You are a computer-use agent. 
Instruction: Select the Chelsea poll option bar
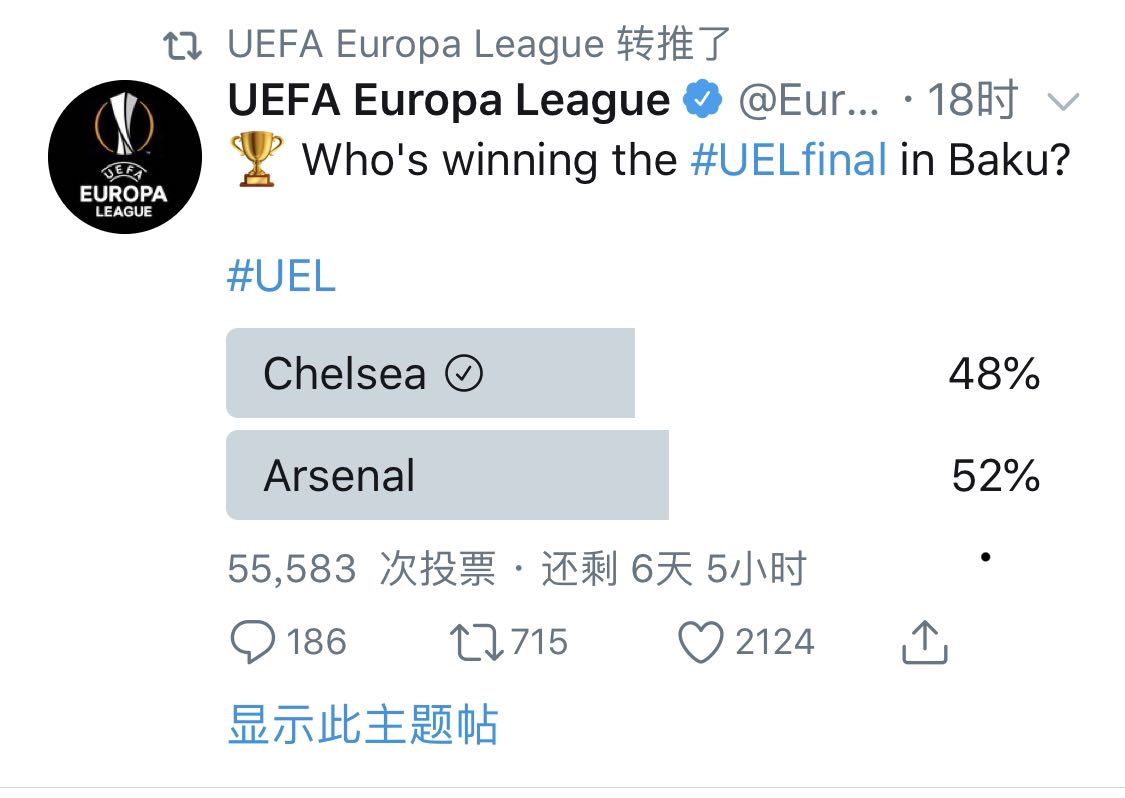click(430, 373)
